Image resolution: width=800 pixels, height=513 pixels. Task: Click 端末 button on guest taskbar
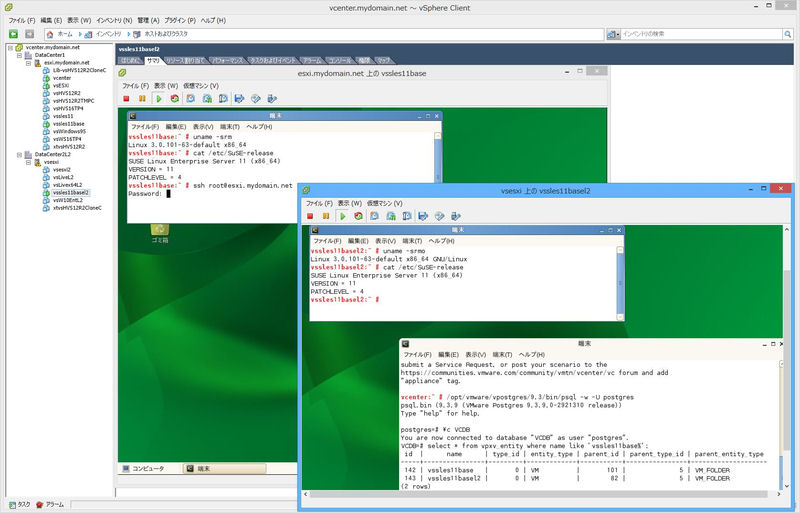pyautogui.click(x=224, y=468)
